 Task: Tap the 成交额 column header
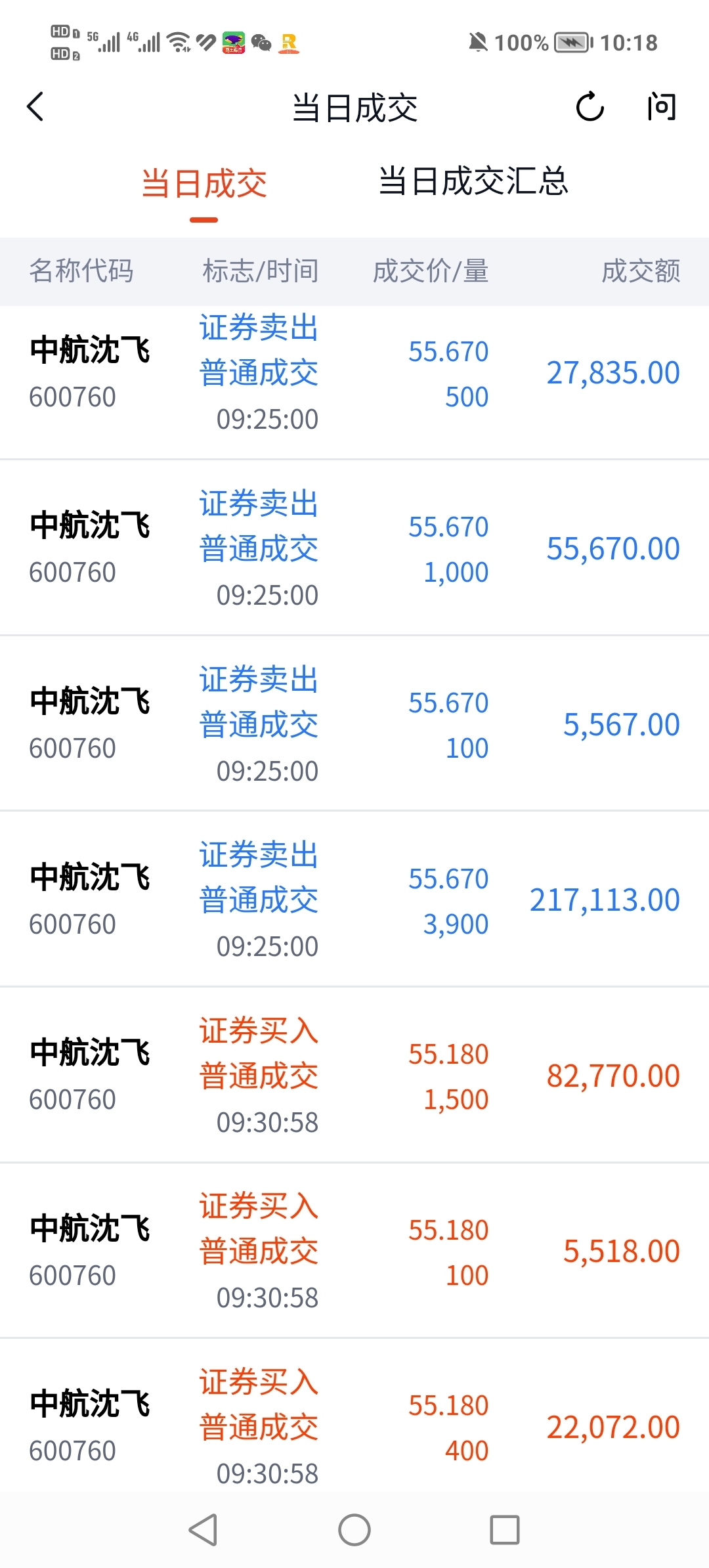point(641,271)
